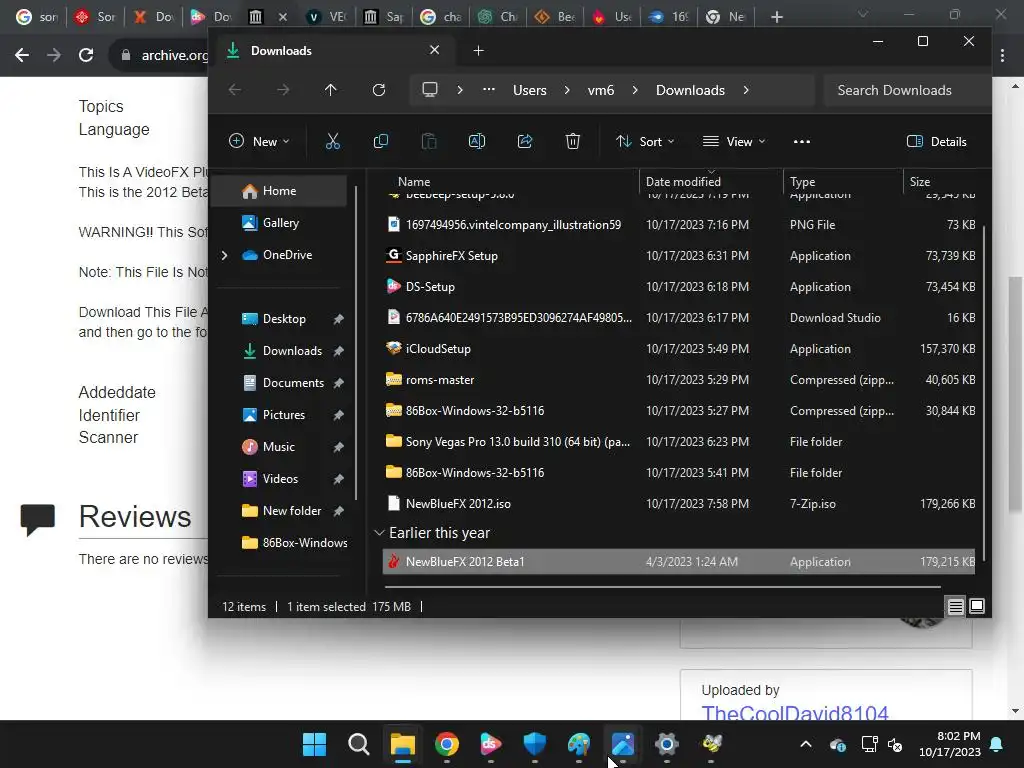Add a new Explorer tab
Image resolution: width=1024 pixels, height=768 pixels.
tap(478, 50)
